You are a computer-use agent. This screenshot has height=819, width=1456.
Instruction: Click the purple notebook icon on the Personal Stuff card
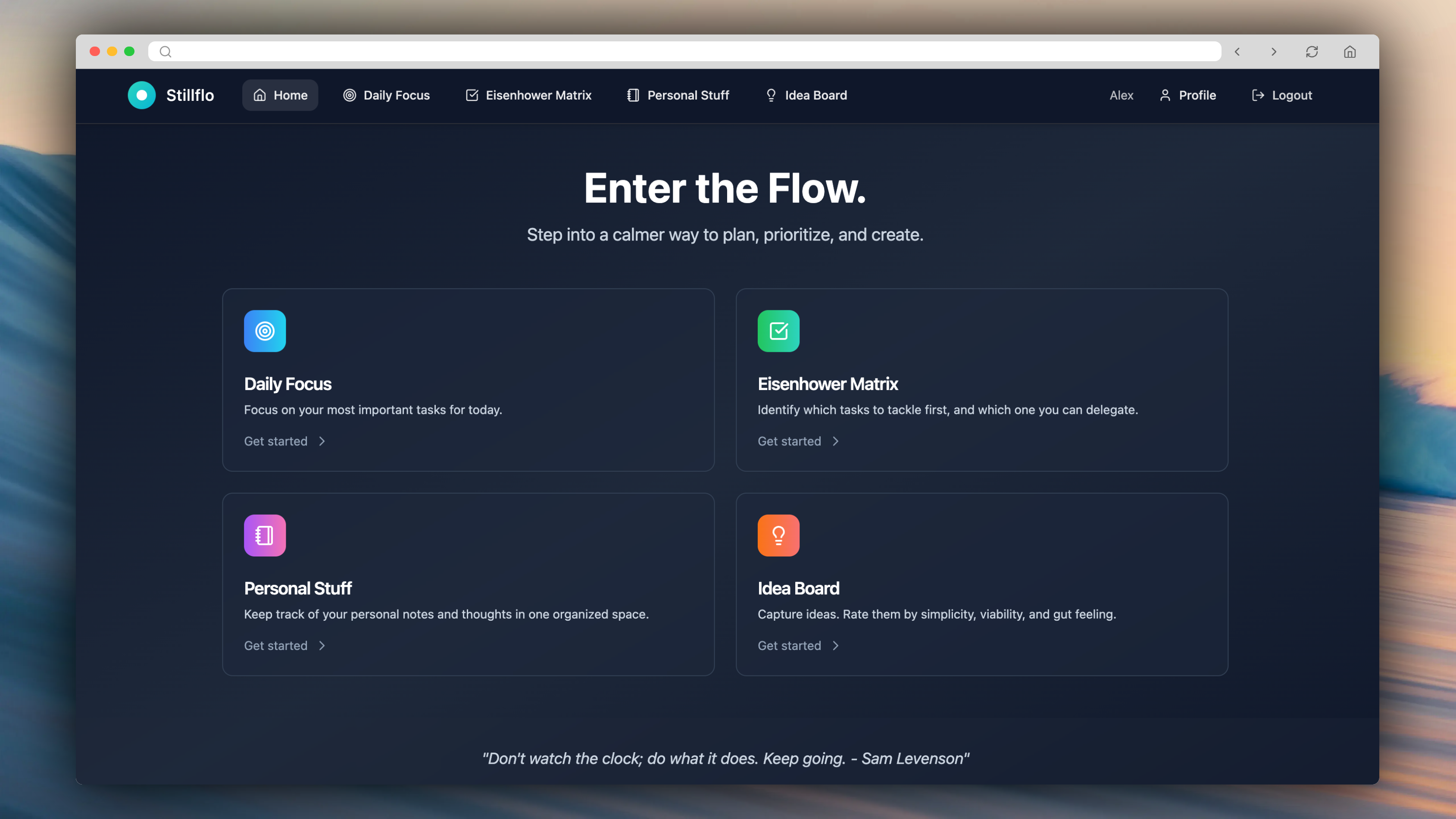(x=265, y=535)
